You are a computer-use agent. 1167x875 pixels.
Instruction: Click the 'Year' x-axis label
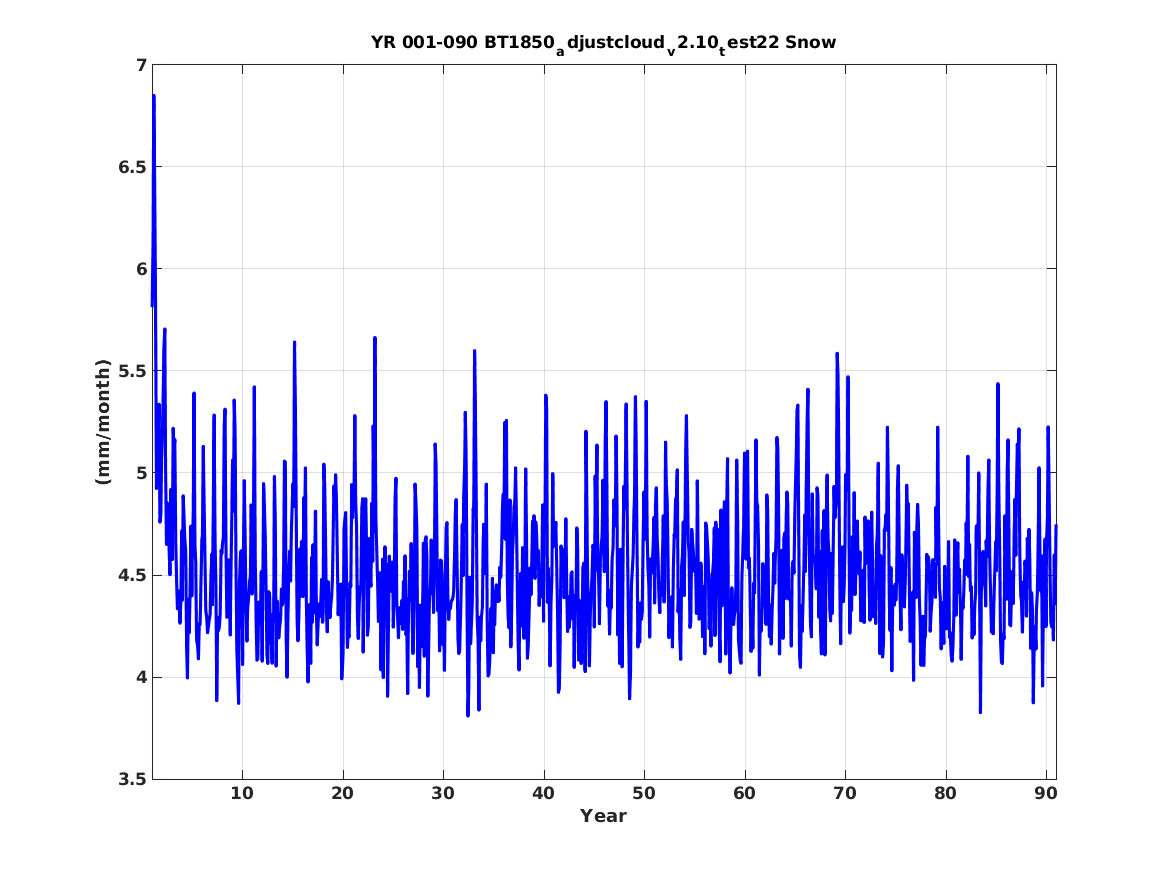pos(604,816)
